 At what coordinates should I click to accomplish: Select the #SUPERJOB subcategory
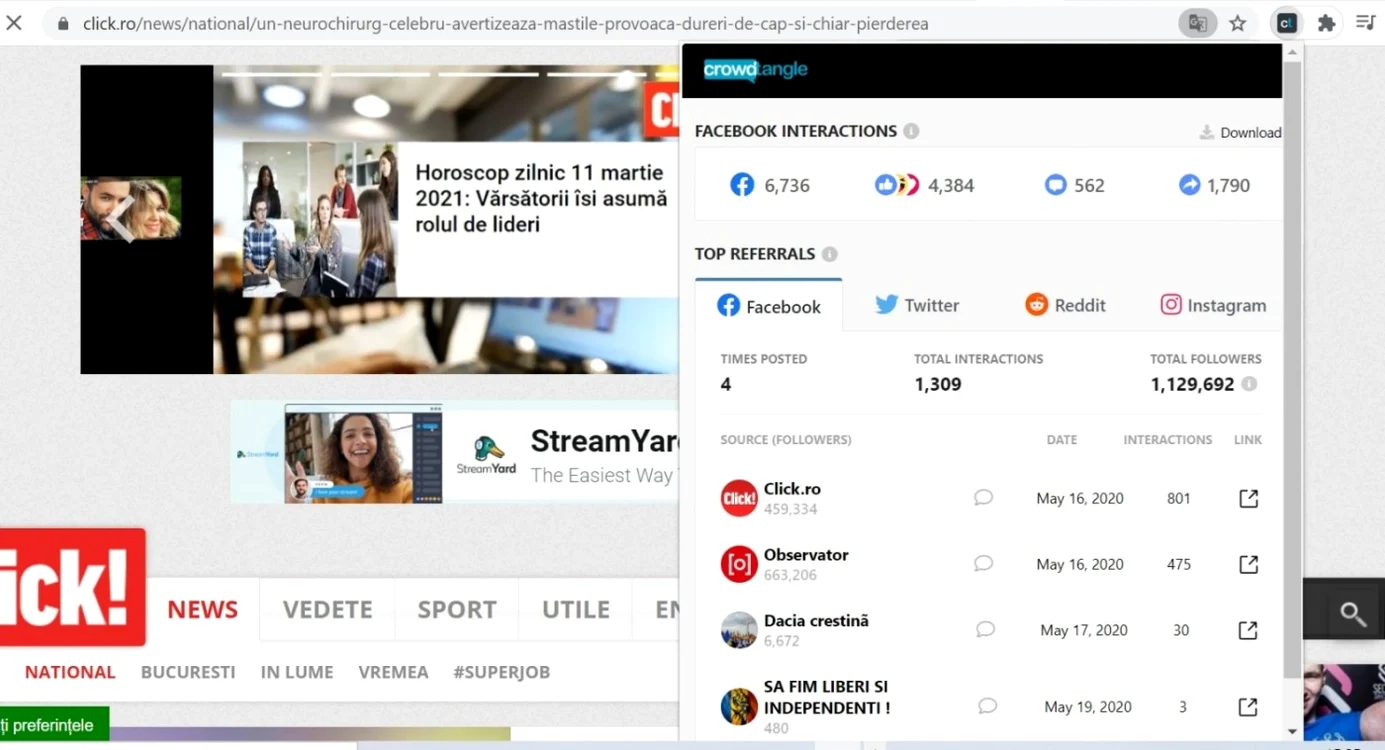502,672
